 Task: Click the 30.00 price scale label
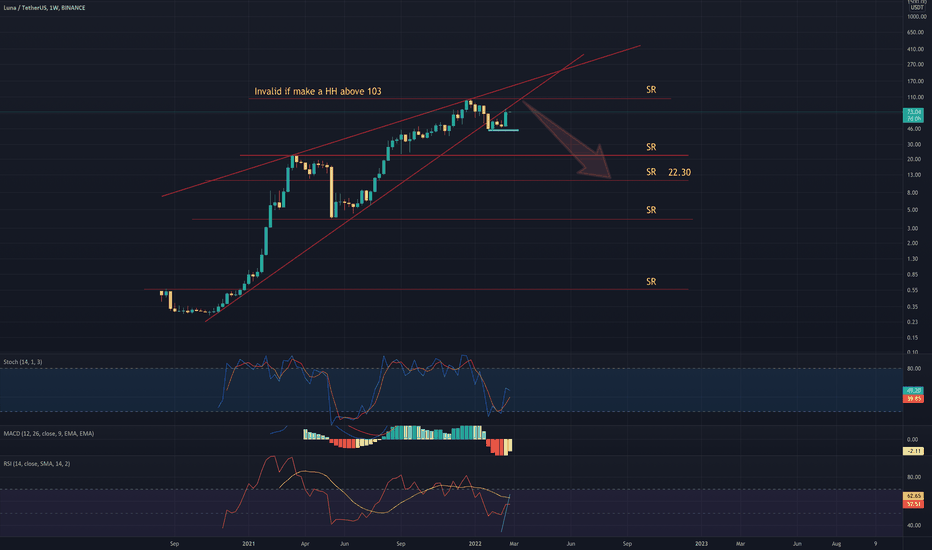[915, 144]
